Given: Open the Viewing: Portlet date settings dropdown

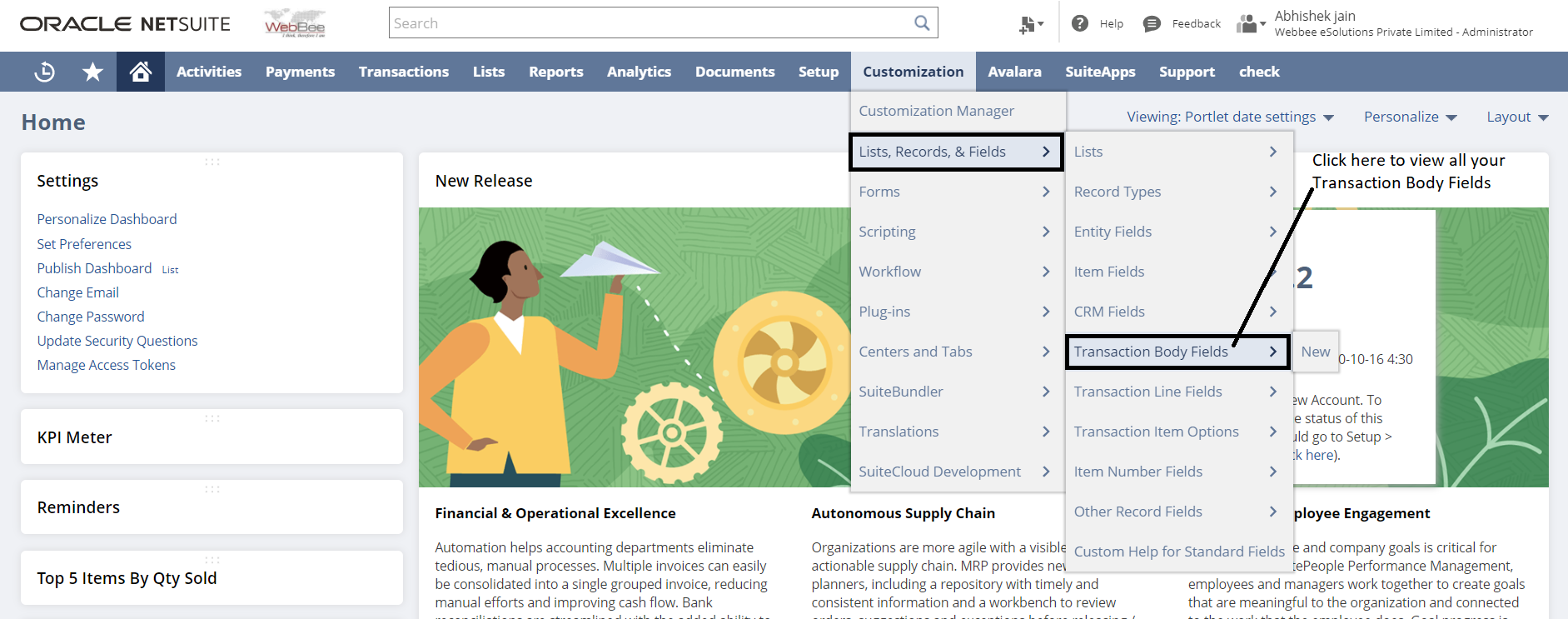Looking at the screenshot, I should pos(1230,117).
